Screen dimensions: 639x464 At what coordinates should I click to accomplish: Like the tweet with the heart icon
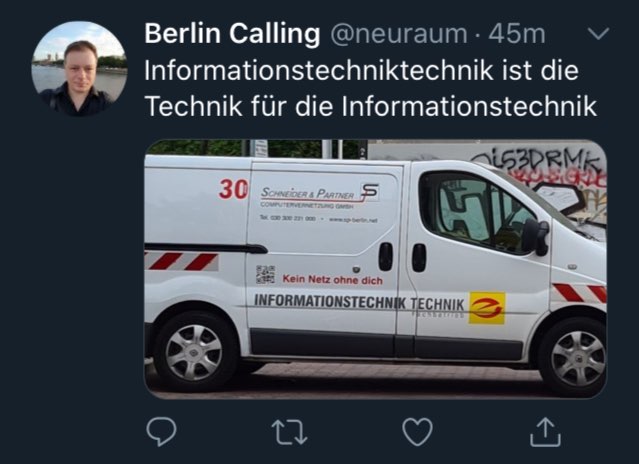417,432
